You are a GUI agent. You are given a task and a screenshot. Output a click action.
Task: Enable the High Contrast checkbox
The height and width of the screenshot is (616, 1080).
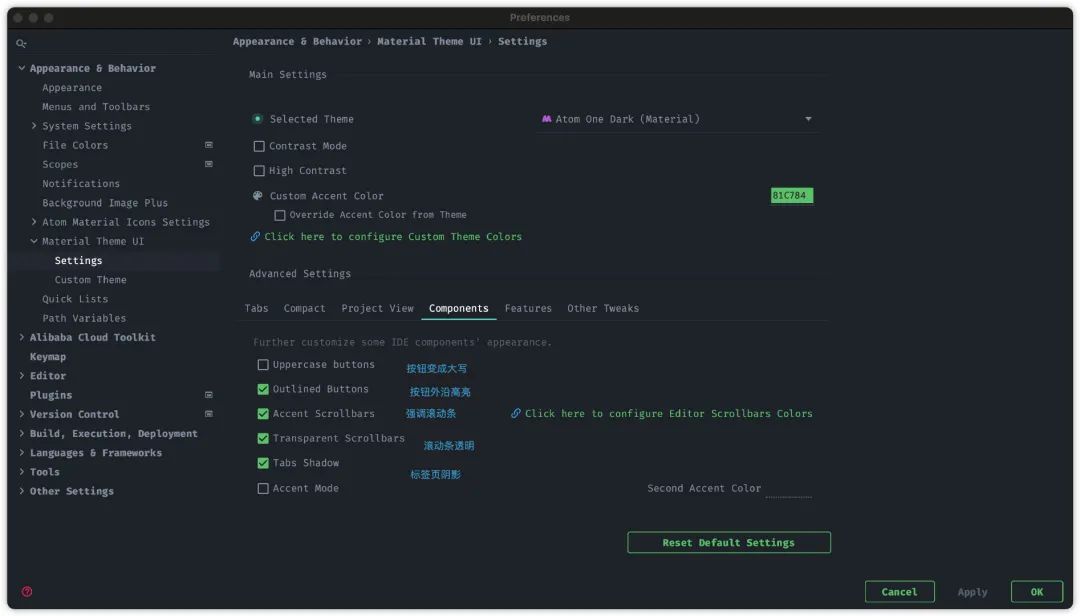[259, 170]
